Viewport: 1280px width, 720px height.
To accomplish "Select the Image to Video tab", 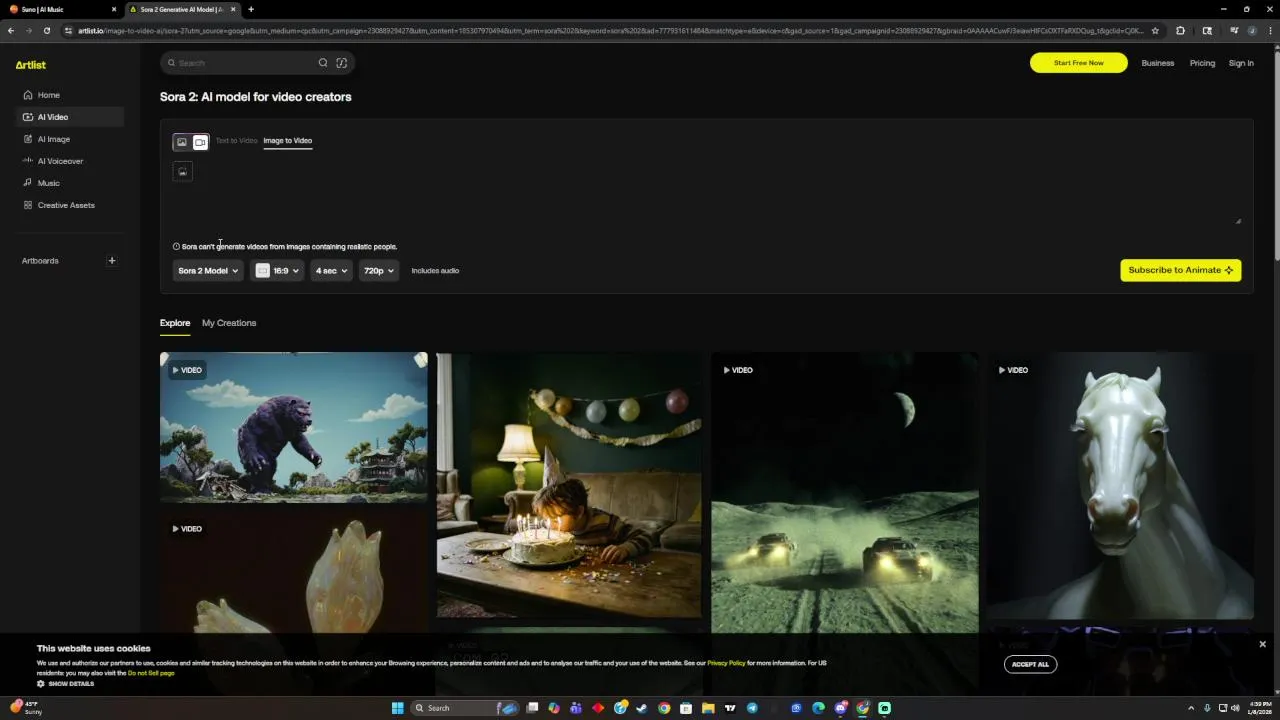I will pyautogui.click(x=288, y=141).
